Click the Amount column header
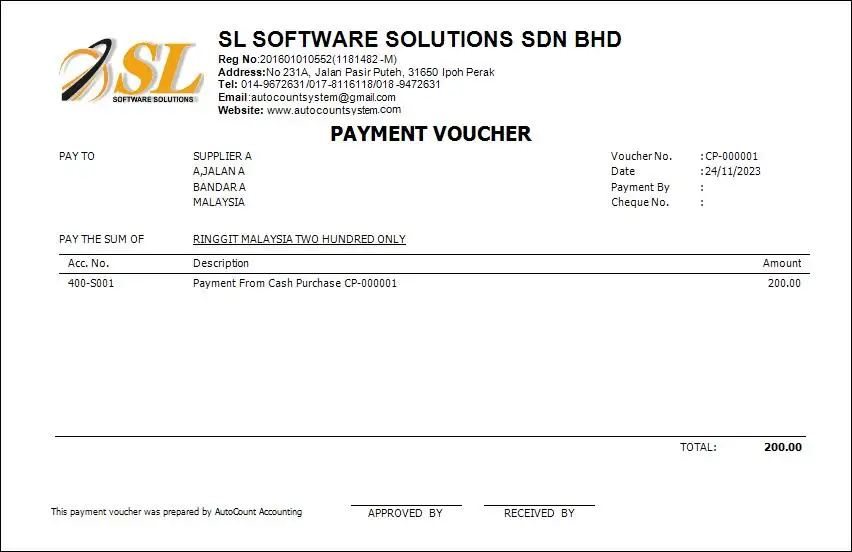This screenshot has height=552, width=852. [782, 264]
